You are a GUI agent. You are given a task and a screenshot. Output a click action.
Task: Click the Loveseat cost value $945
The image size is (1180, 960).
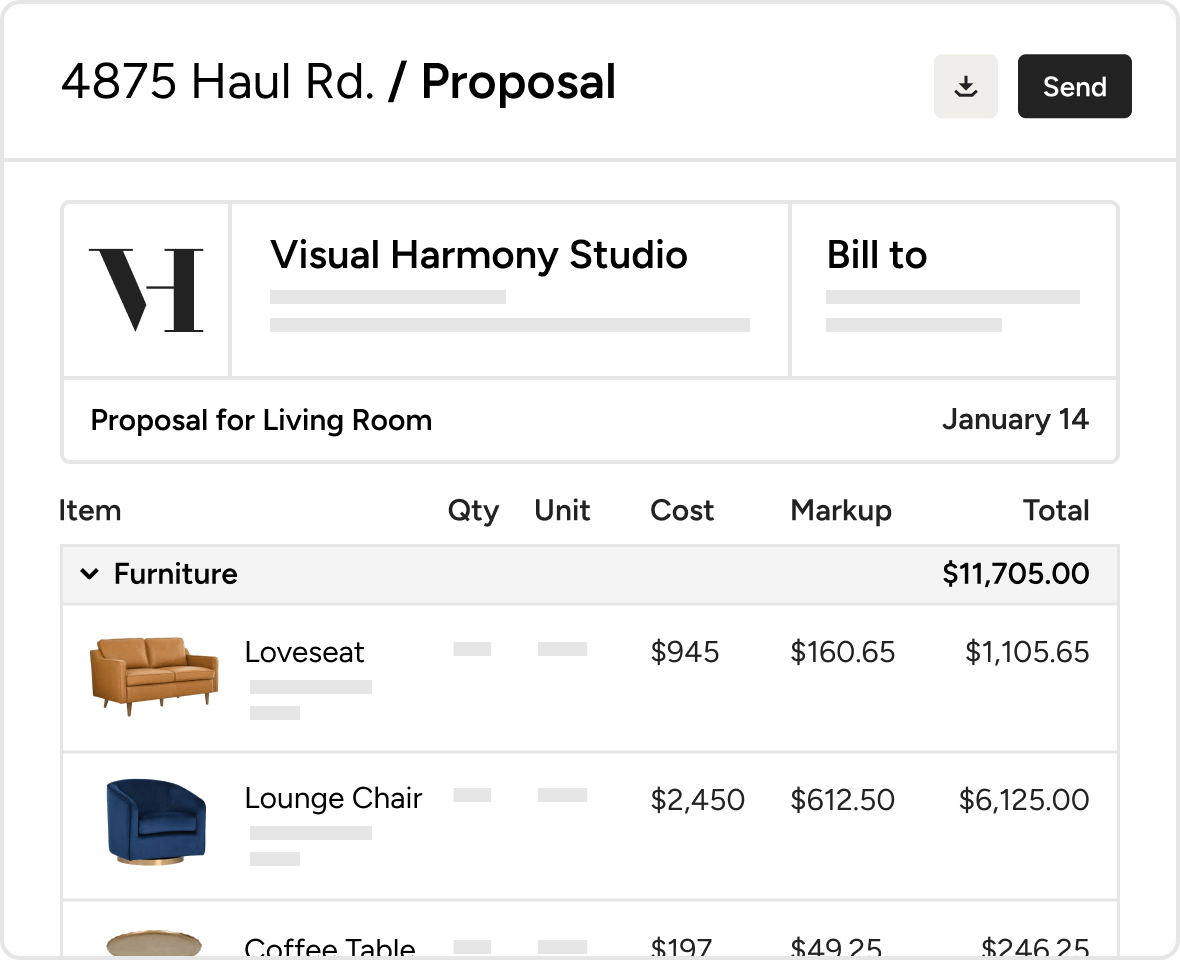coord(685,652)
